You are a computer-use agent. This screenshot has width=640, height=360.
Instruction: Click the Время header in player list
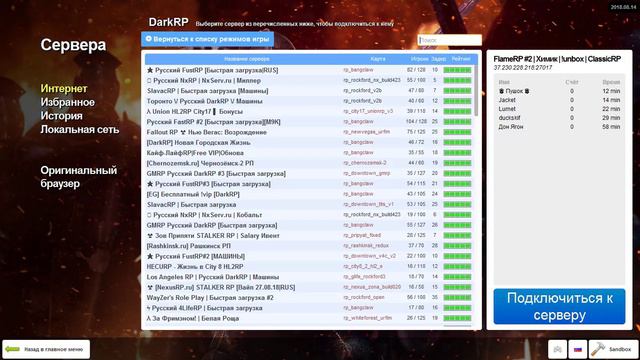coord(611,82)
